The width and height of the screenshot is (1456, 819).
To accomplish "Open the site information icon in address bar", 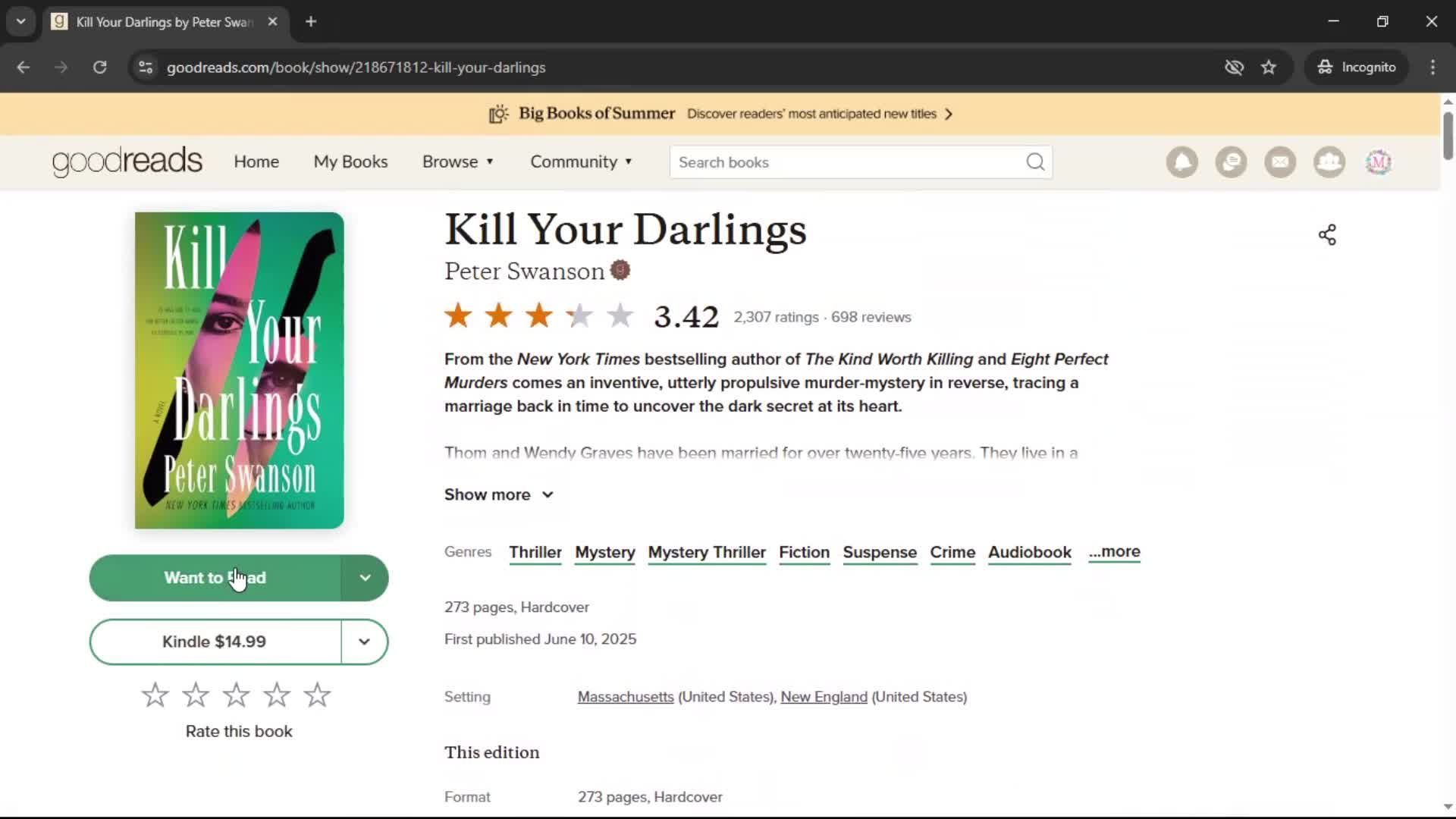I will click(146, 67).
